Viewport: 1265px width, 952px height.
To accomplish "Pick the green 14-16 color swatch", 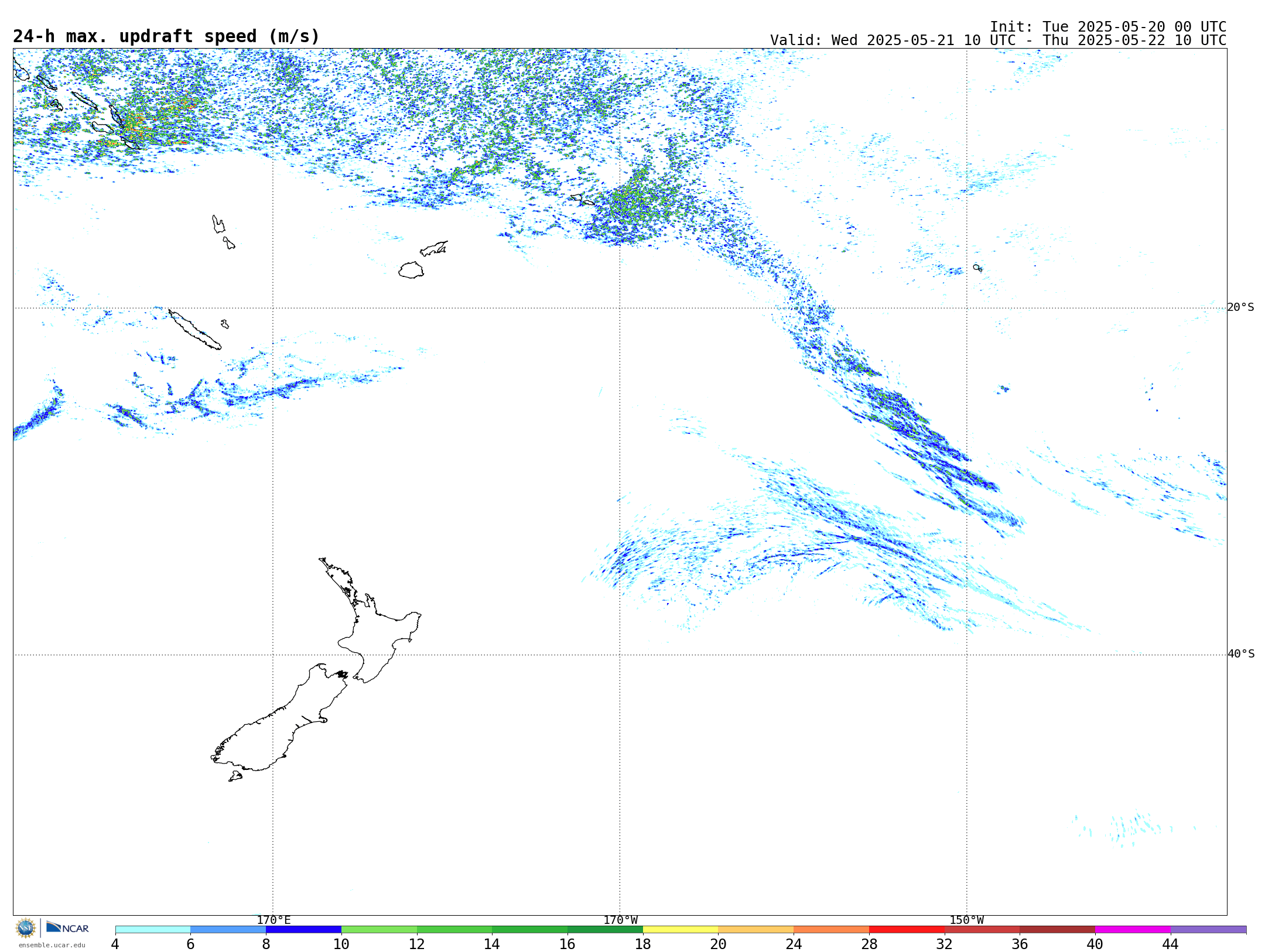I will 530,930.
